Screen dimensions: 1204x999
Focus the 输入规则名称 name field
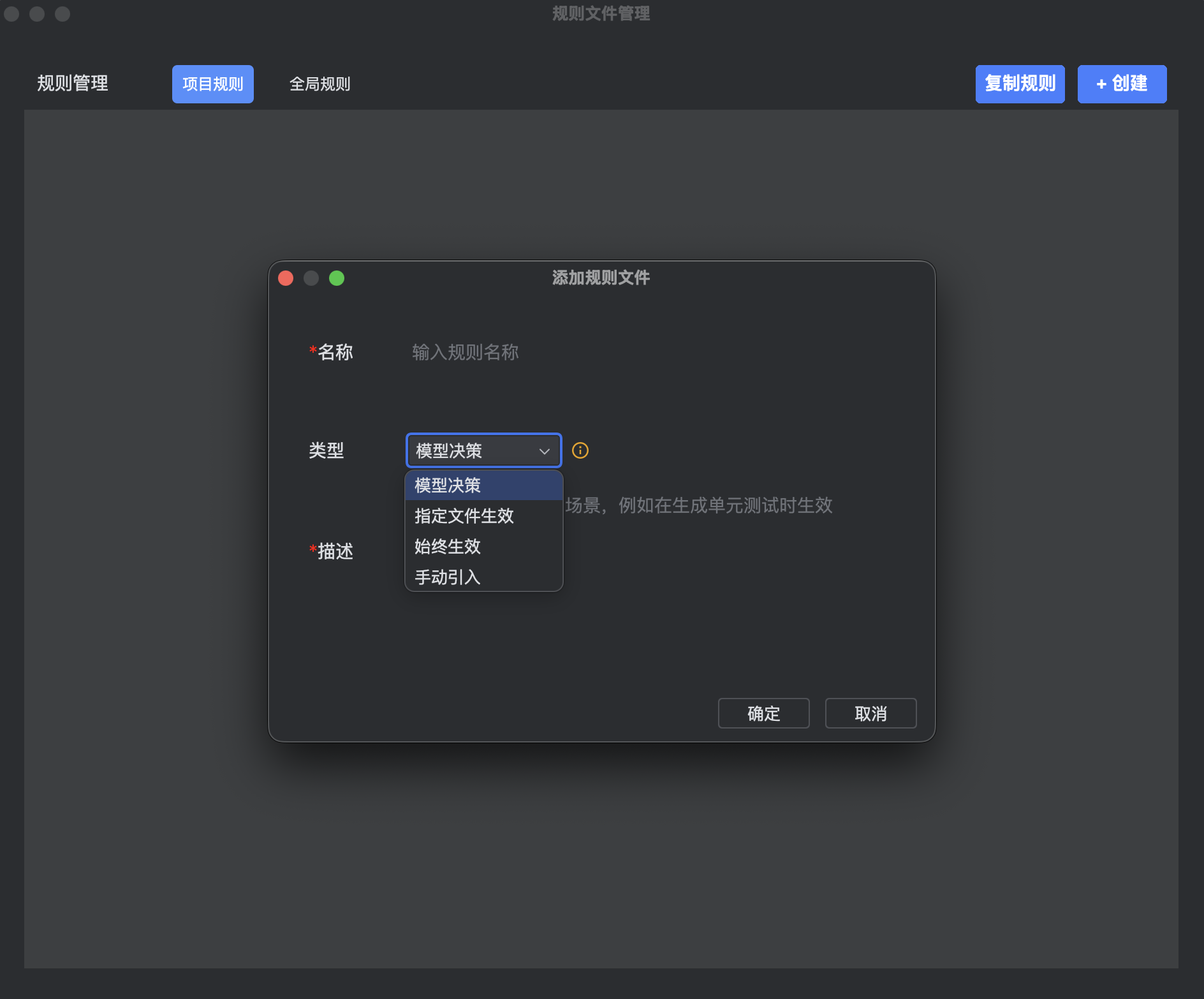[x=638, y=352]
